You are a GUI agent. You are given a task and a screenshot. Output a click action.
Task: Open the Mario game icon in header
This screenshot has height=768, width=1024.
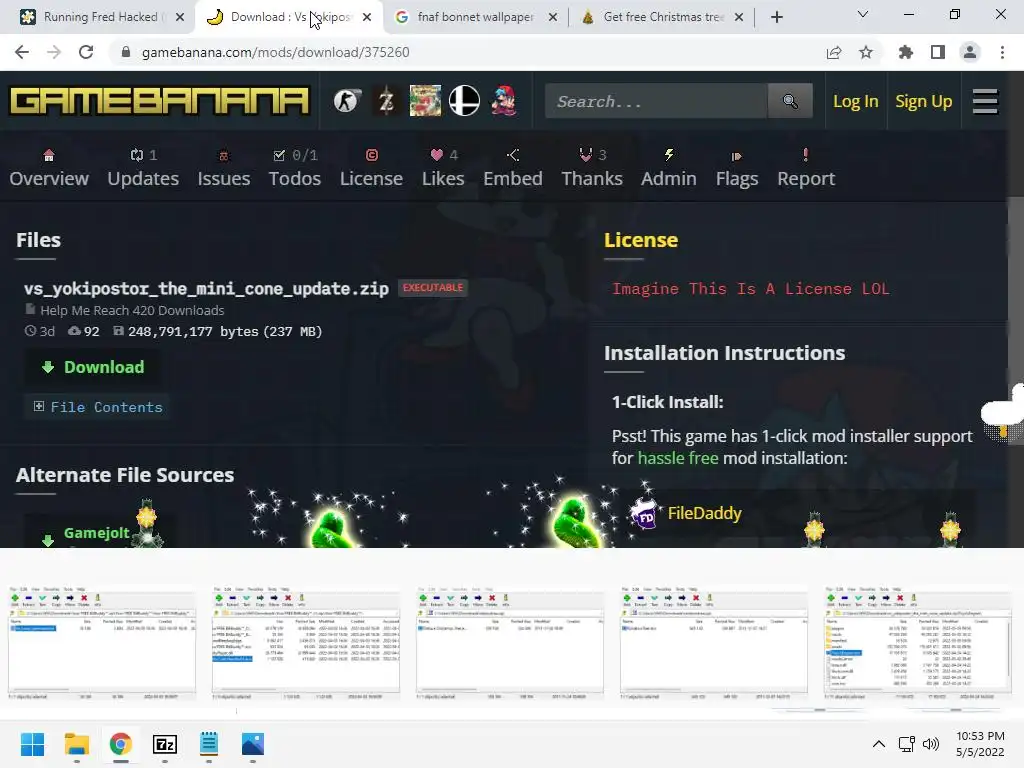[x=425, y=101]
